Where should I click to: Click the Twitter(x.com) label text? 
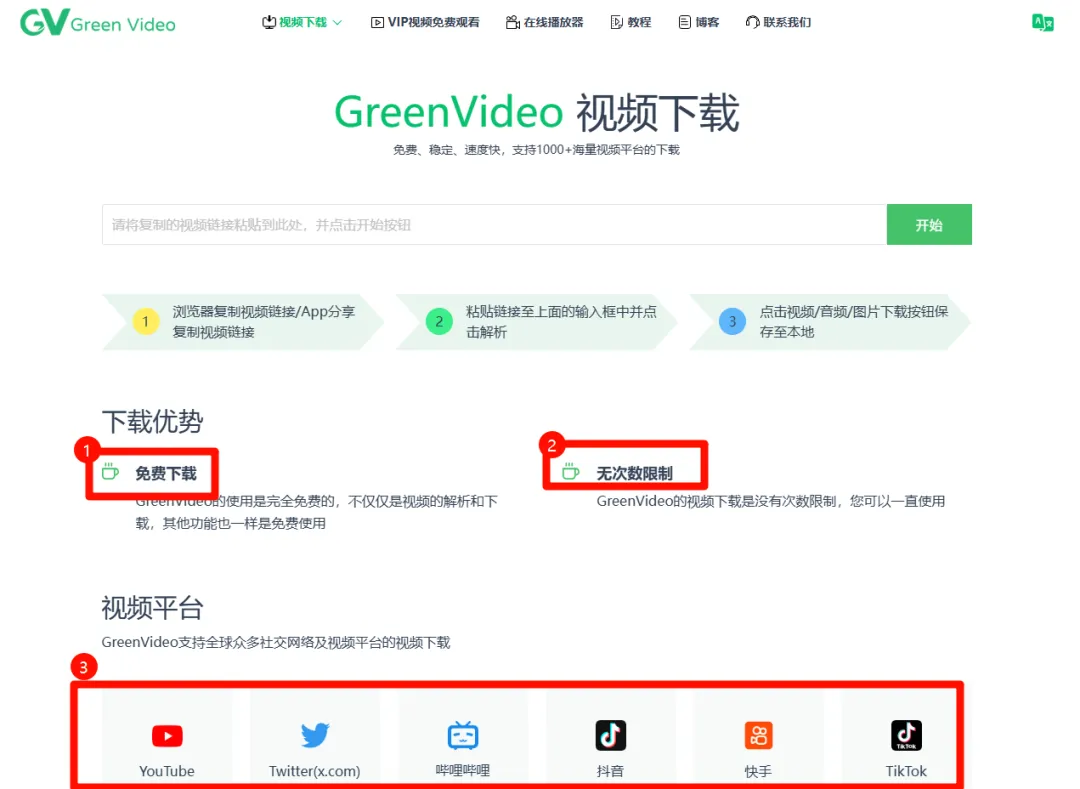tap(315, 772)
